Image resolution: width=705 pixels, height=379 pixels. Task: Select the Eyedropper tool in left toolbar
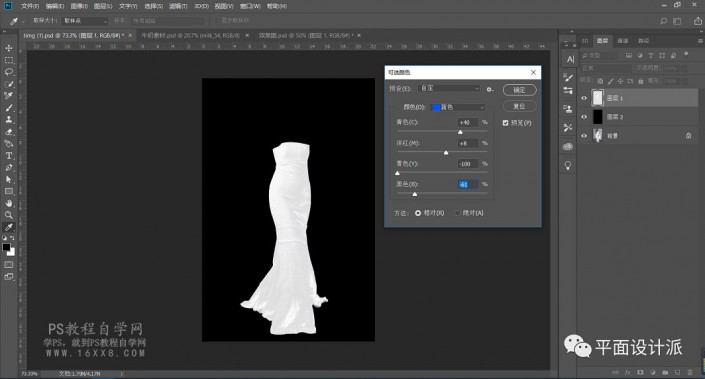[x=9, y=227]
